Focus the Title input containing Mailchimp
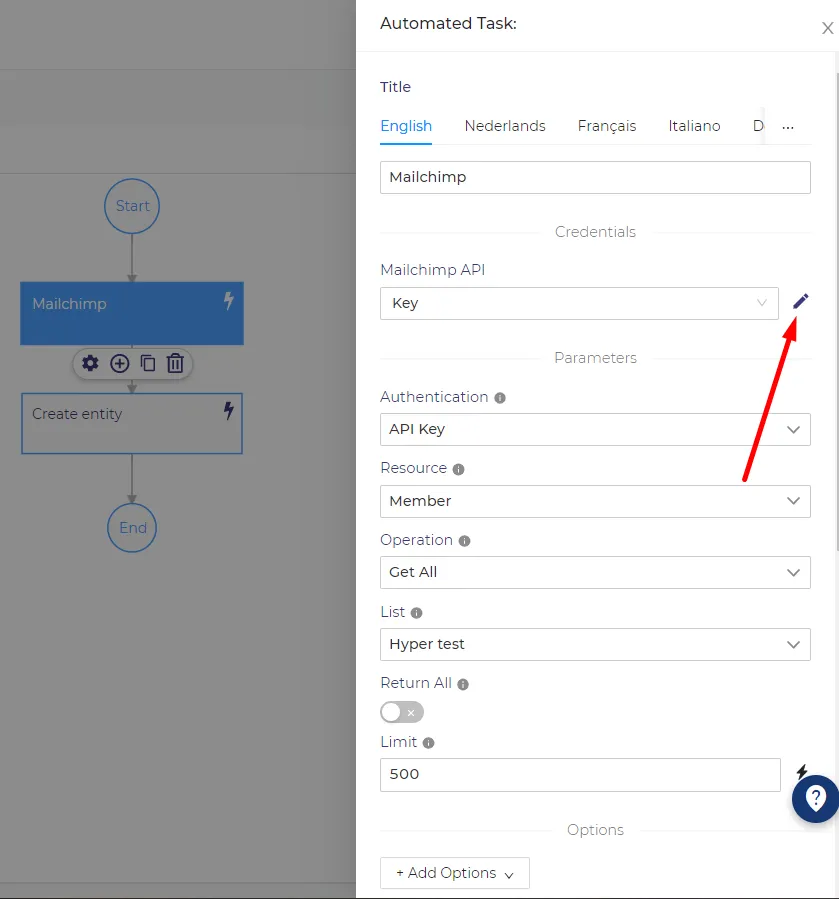 coord(595,177)
